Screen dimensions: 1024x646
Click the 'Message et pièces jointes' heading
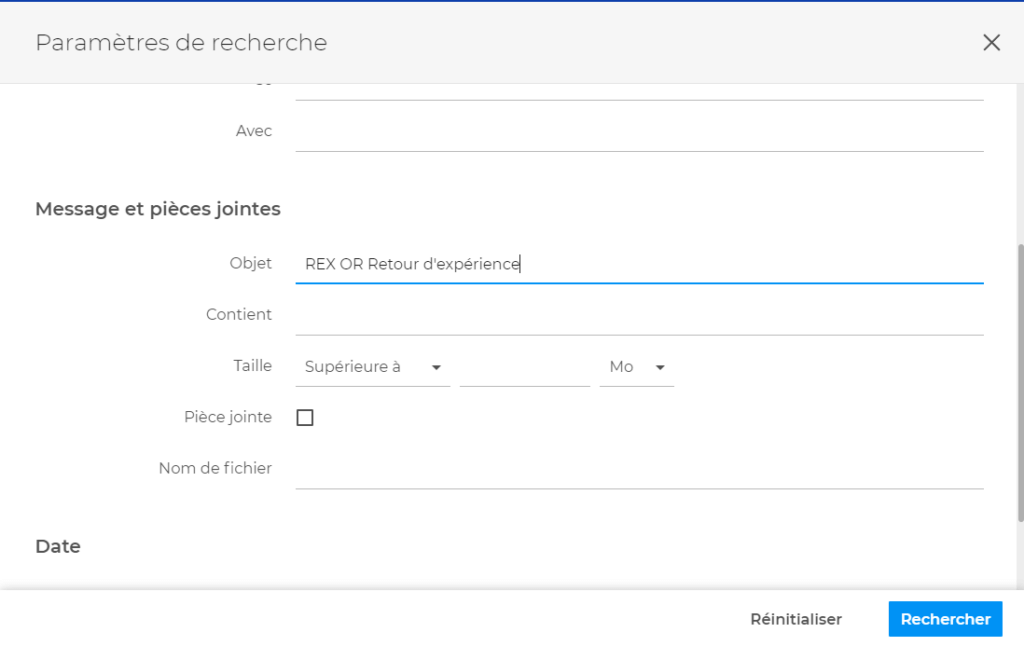click(x=158, y=209)
